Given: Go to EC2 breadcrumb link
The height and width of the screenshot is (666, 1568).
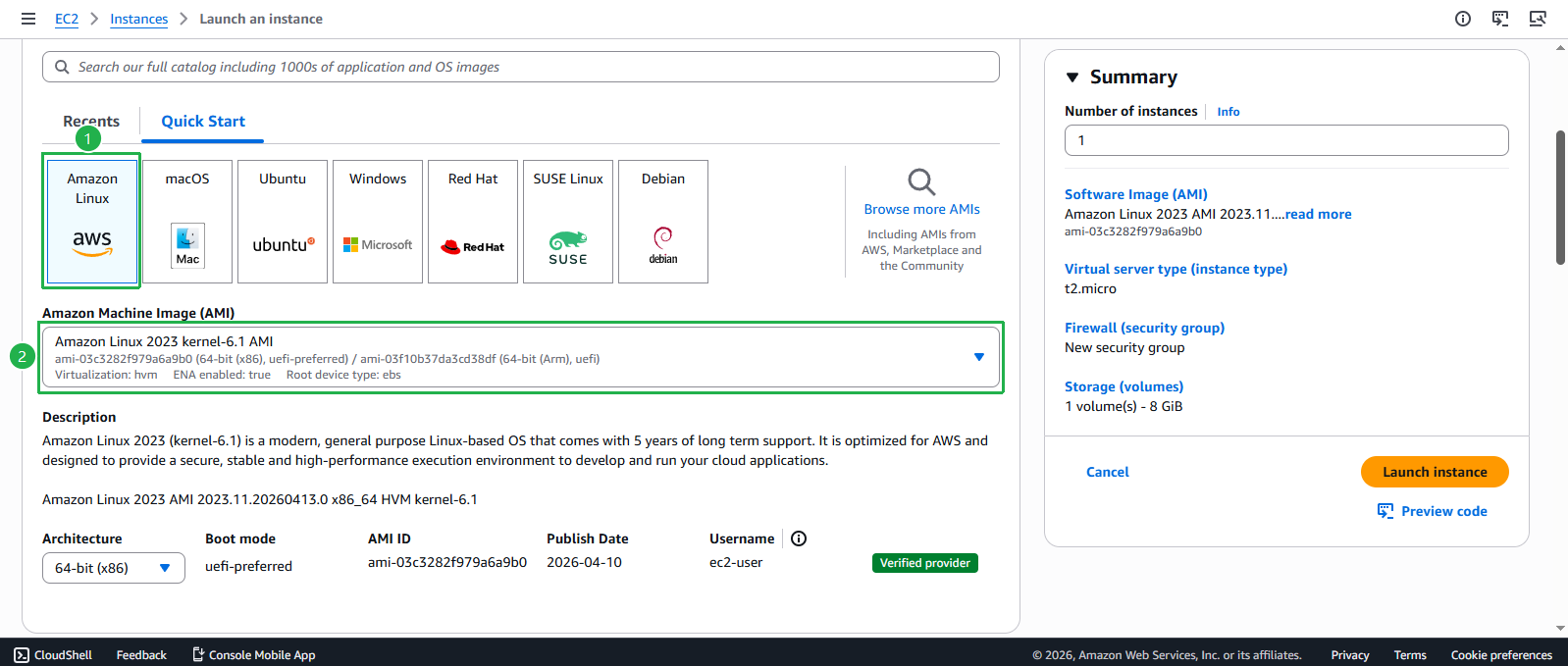Looking at the screenshot, I should (x=67, y=19).
